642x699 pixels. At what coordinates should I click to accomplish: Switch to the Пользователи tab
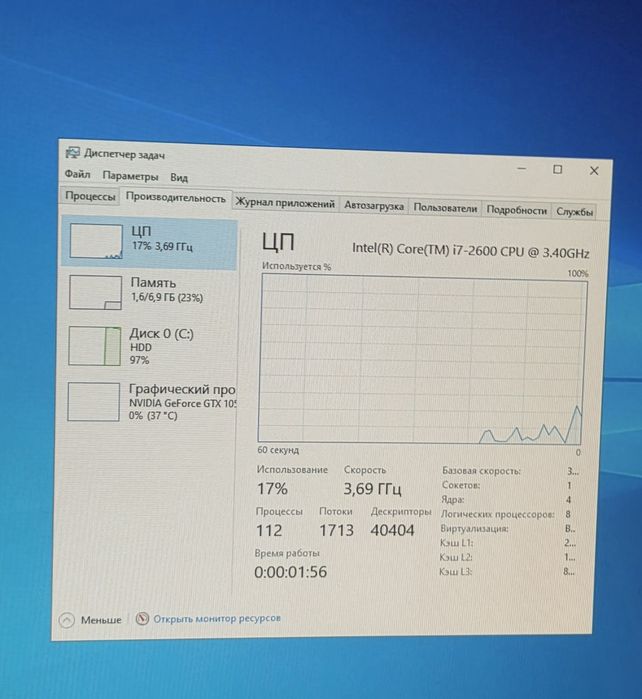(x=445, y=208)
